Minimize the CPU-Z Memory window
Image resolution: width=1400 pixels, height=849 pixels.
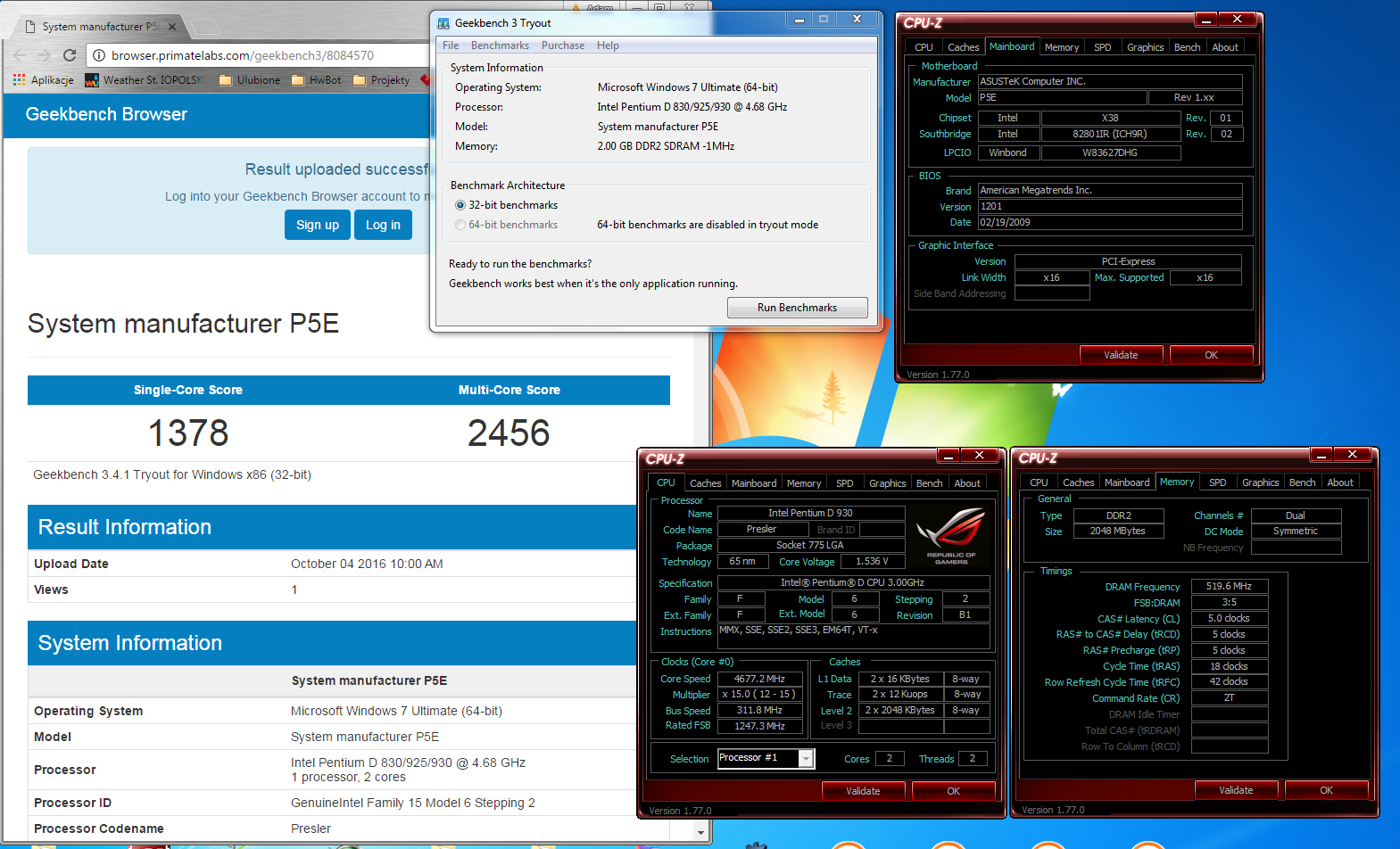coord(1321,455)
